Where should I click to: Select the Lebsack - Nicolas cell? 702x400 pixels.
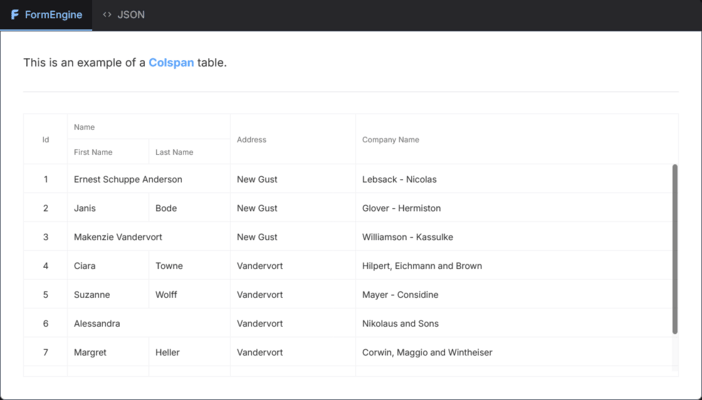(x=514, y=179)
